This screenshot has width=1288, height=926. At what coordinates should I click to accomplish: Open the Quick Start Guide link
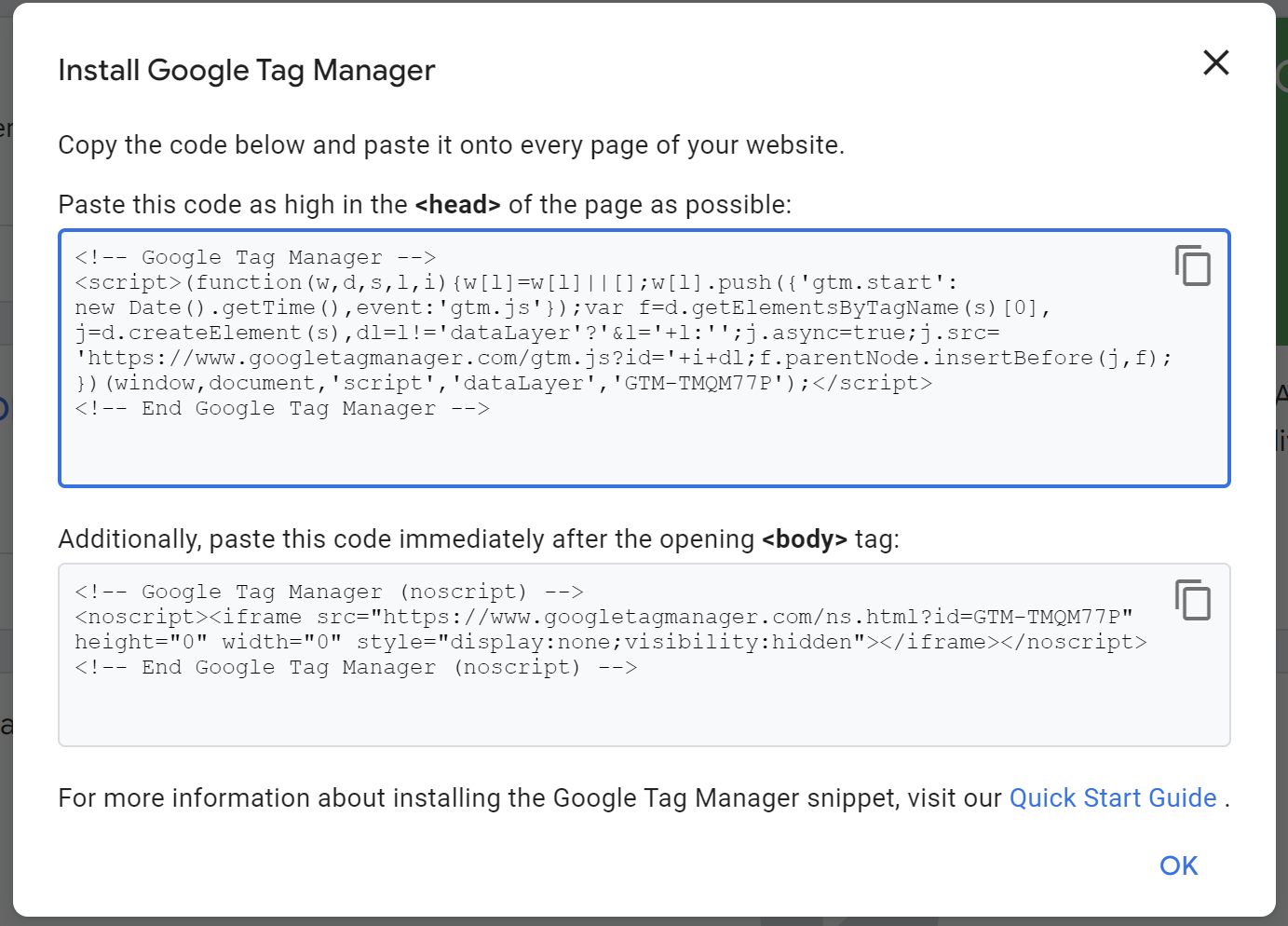click(1113, 798)
